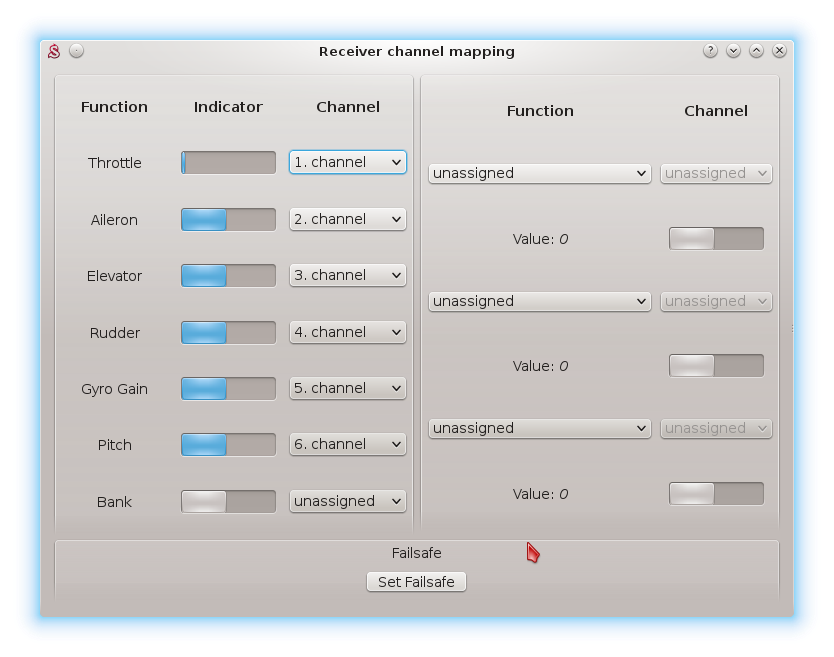
Task: Expand the Aileron channel dropdown
Action: coord(347,219)
